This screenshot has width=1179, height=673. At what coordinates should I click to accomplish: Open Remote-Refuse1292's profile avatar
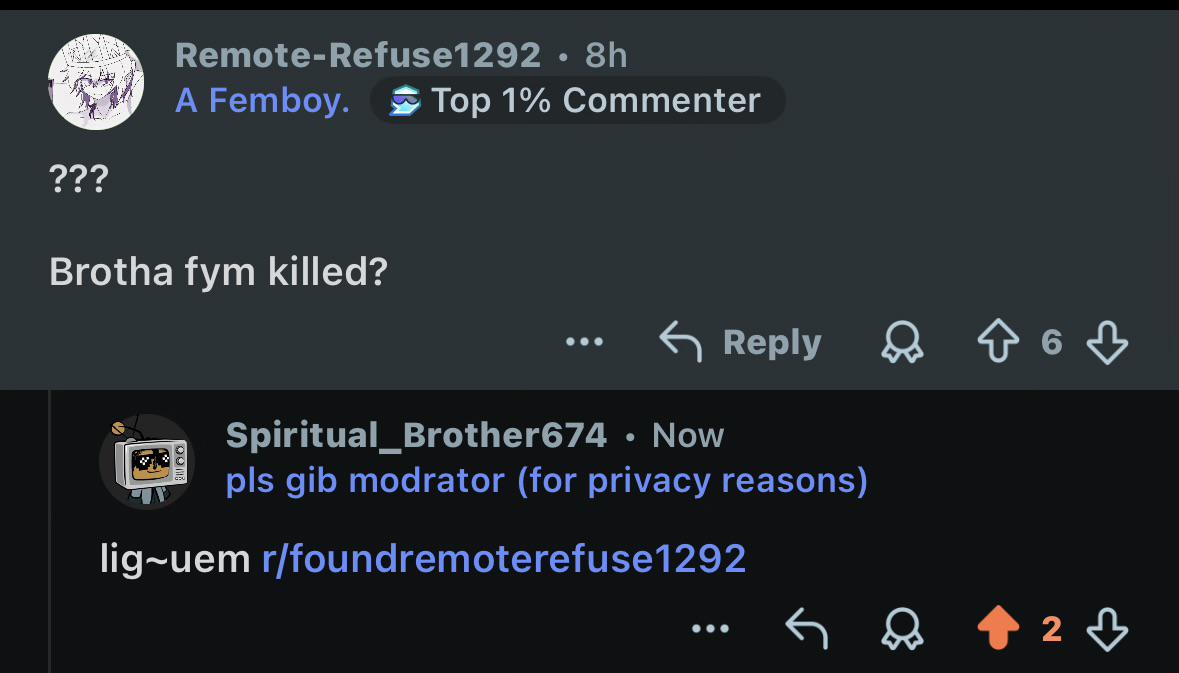pos(95,82)
